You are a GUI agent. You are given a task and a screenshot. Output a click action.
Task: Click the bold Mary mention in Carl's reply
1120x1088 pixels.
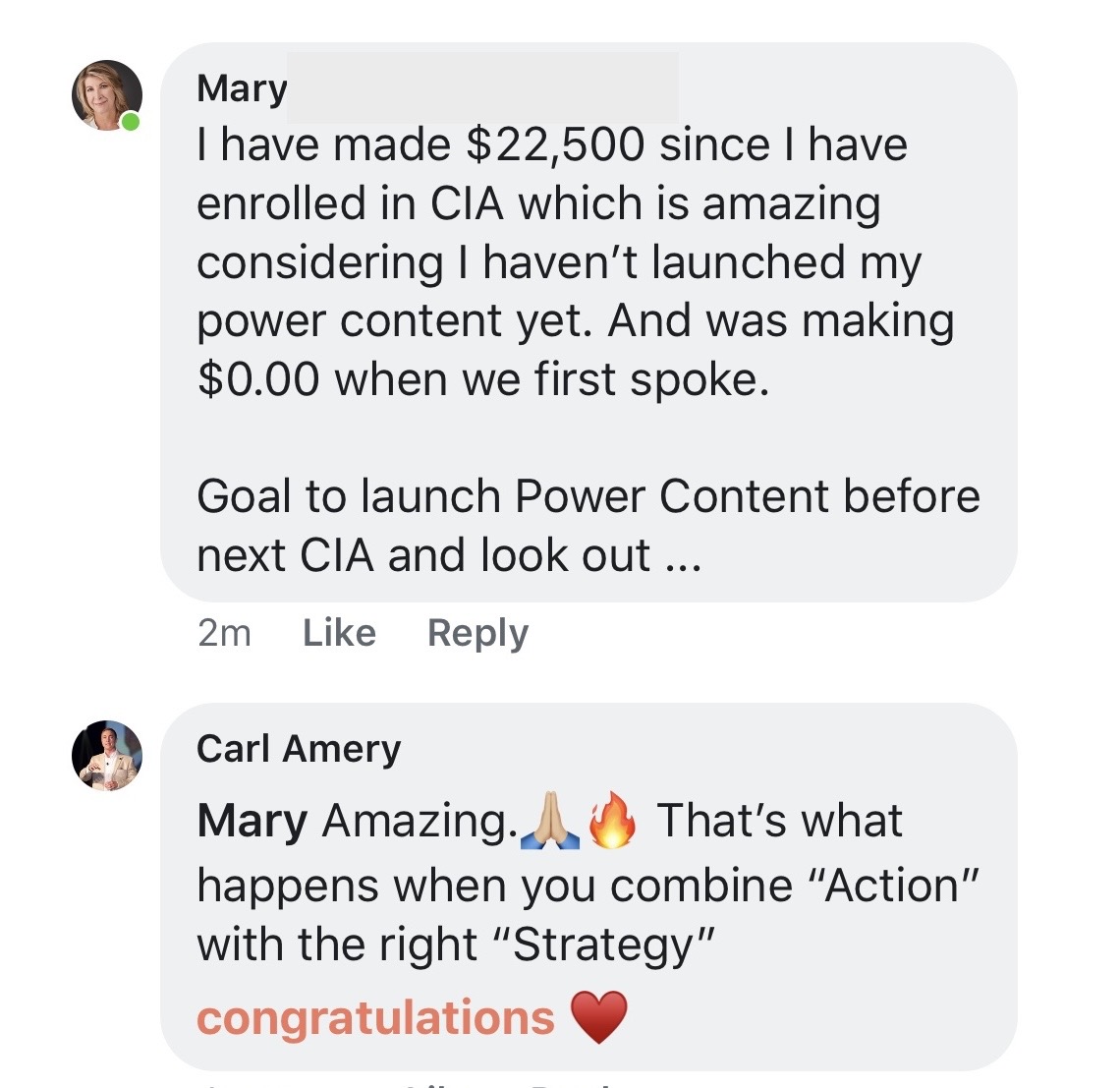pos(252,822)
